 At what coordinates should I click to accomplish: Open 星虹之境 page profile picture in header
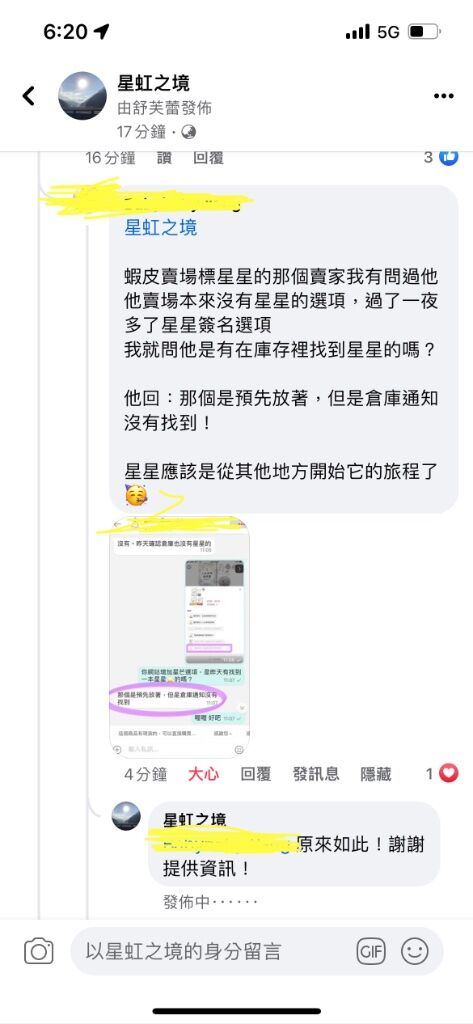82,96
